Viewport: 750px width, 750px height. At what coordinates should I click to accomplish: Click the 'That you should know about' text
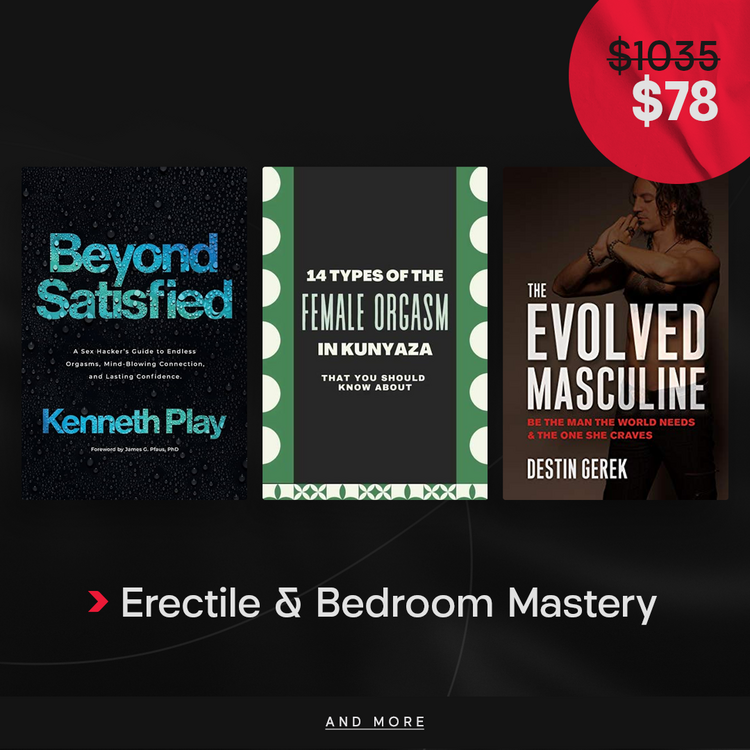374,383
